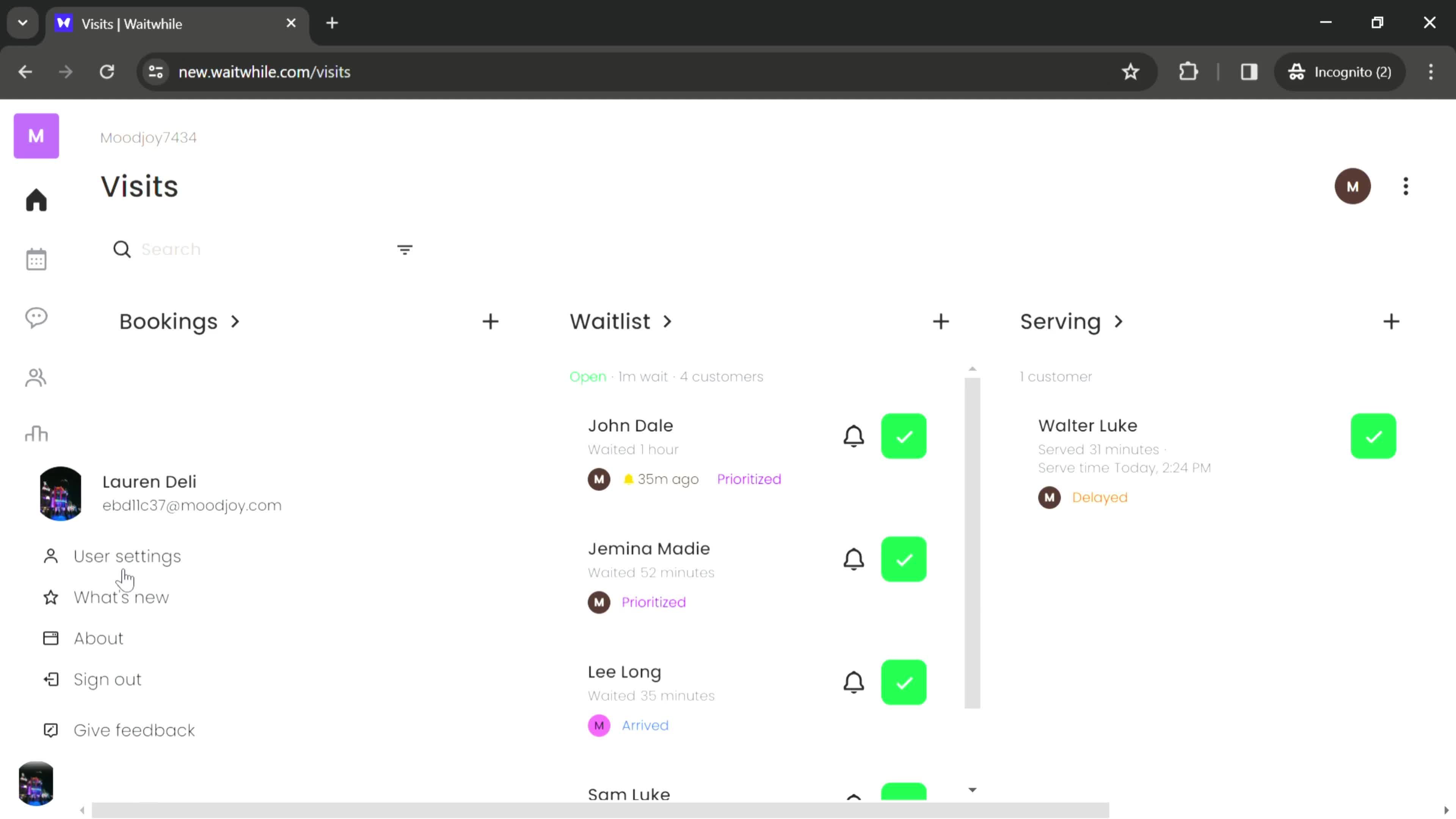Select User settings menu item

click(x=127, y=556)
